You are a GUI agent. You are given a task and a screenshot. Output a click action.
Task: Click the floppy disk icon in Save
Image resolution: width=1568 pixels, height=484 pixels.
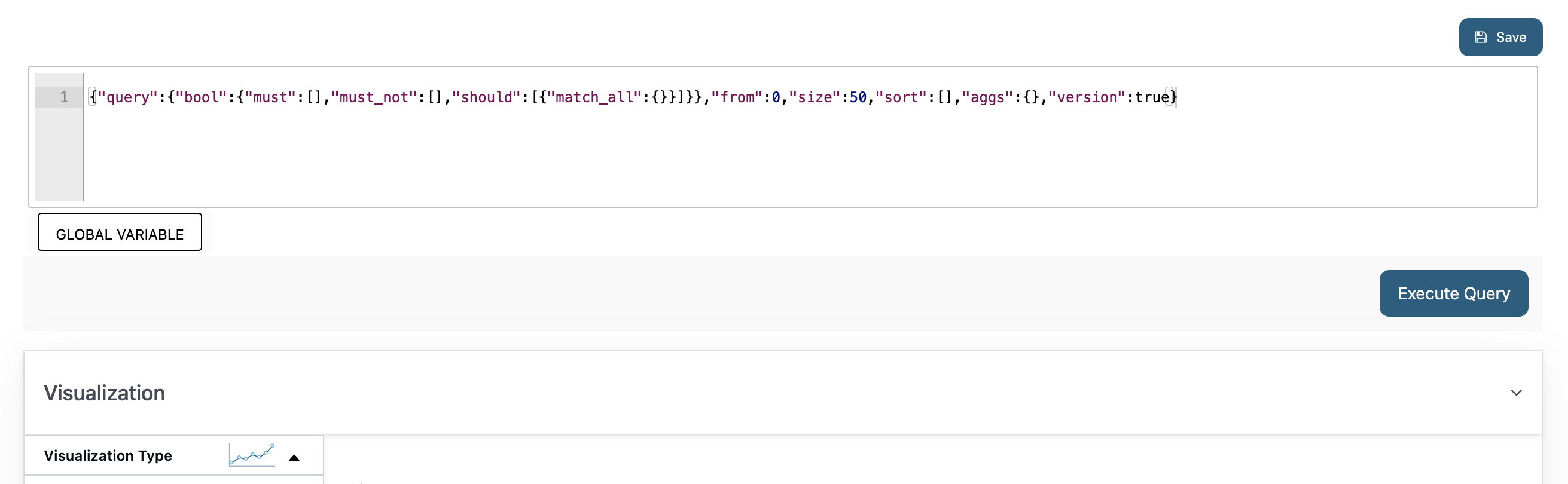tap(1480, 37)
